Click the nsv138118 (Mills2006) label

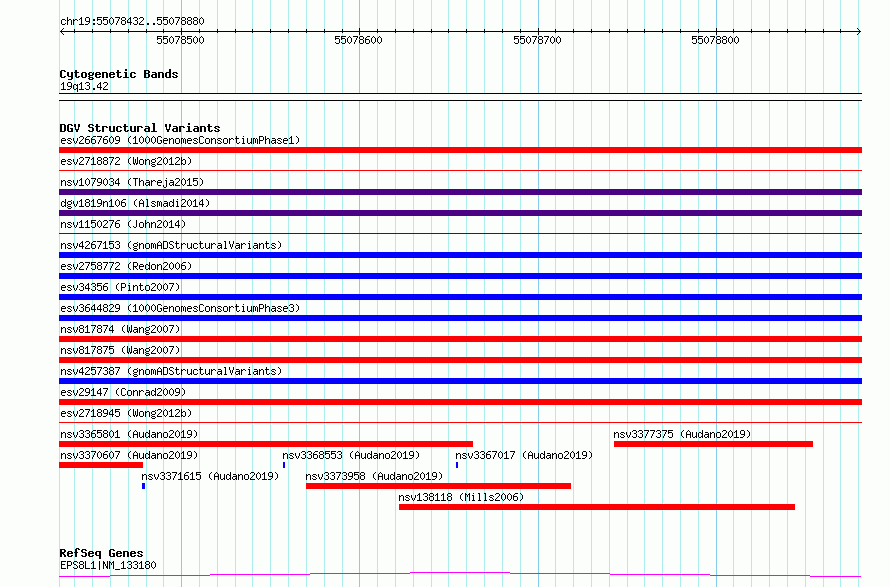461,497
